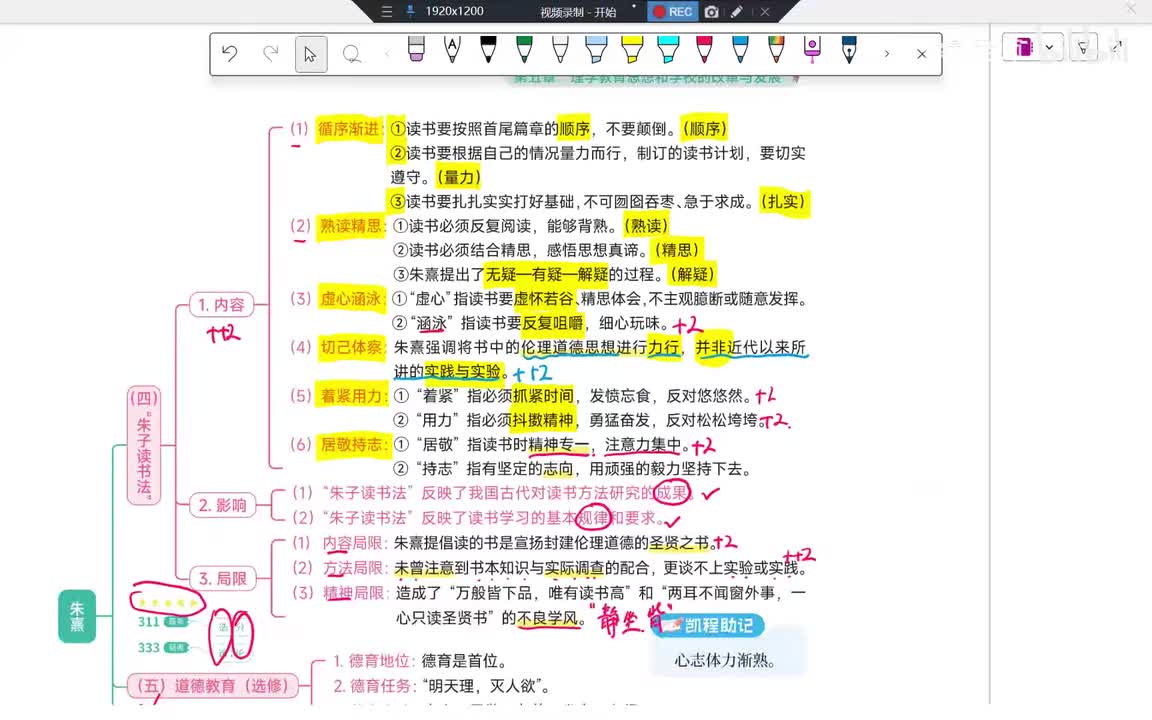The height and width of the screenshot is (720, 1152).
Task: Pick the green pen
Action: (x=524, y=48)
